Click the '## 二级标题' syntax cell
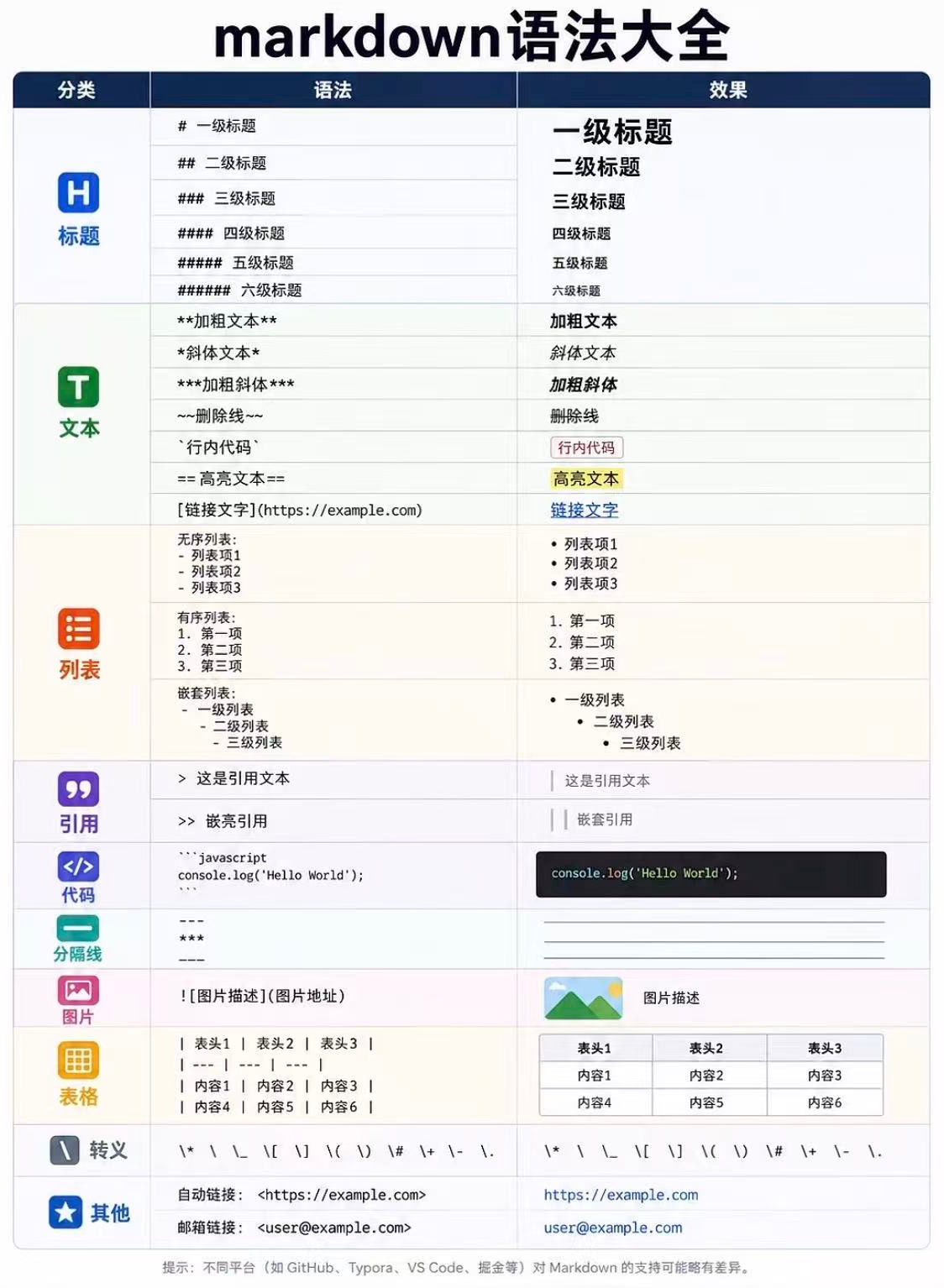Viewport: 944px width, 1288px height. pyautogui.click(x=333, y=163)
